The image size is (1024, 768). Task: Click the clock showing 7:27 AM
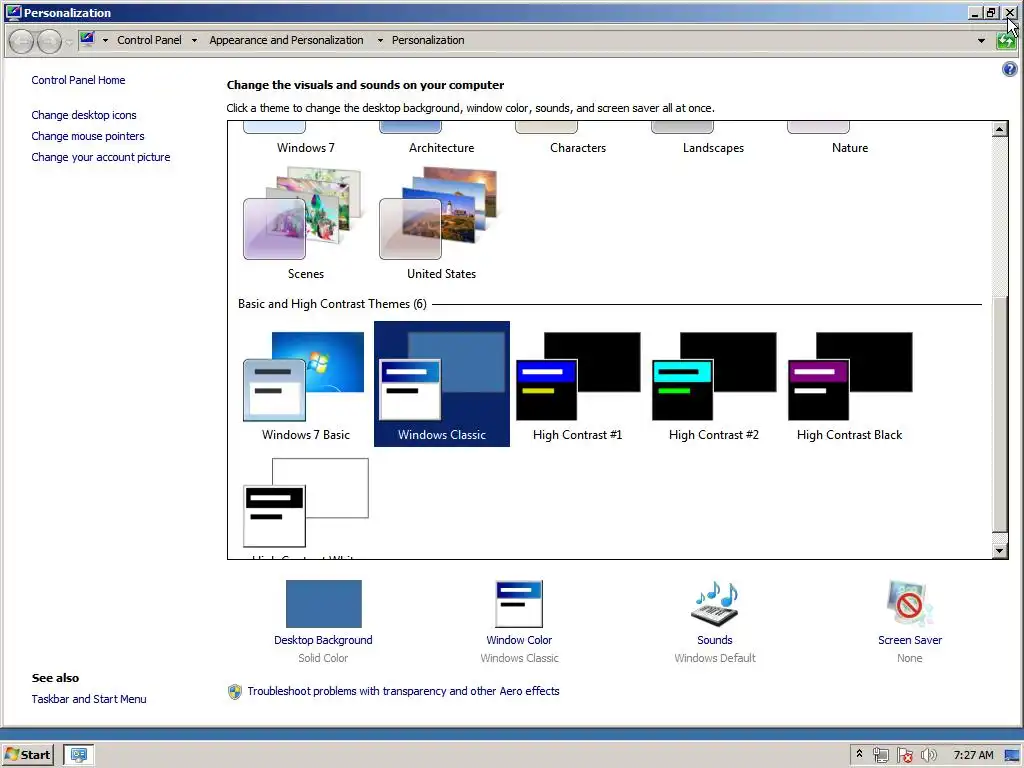point(973,756)
